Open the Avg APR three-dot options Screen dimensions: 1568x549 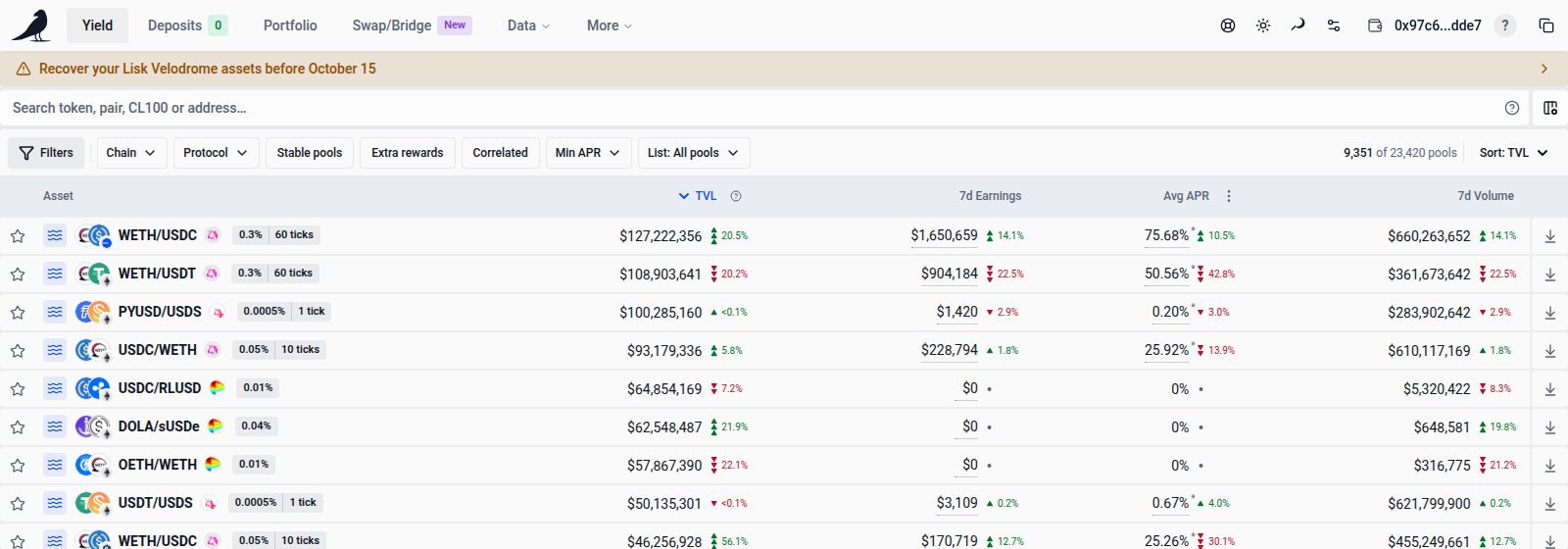pos(1229,196)
